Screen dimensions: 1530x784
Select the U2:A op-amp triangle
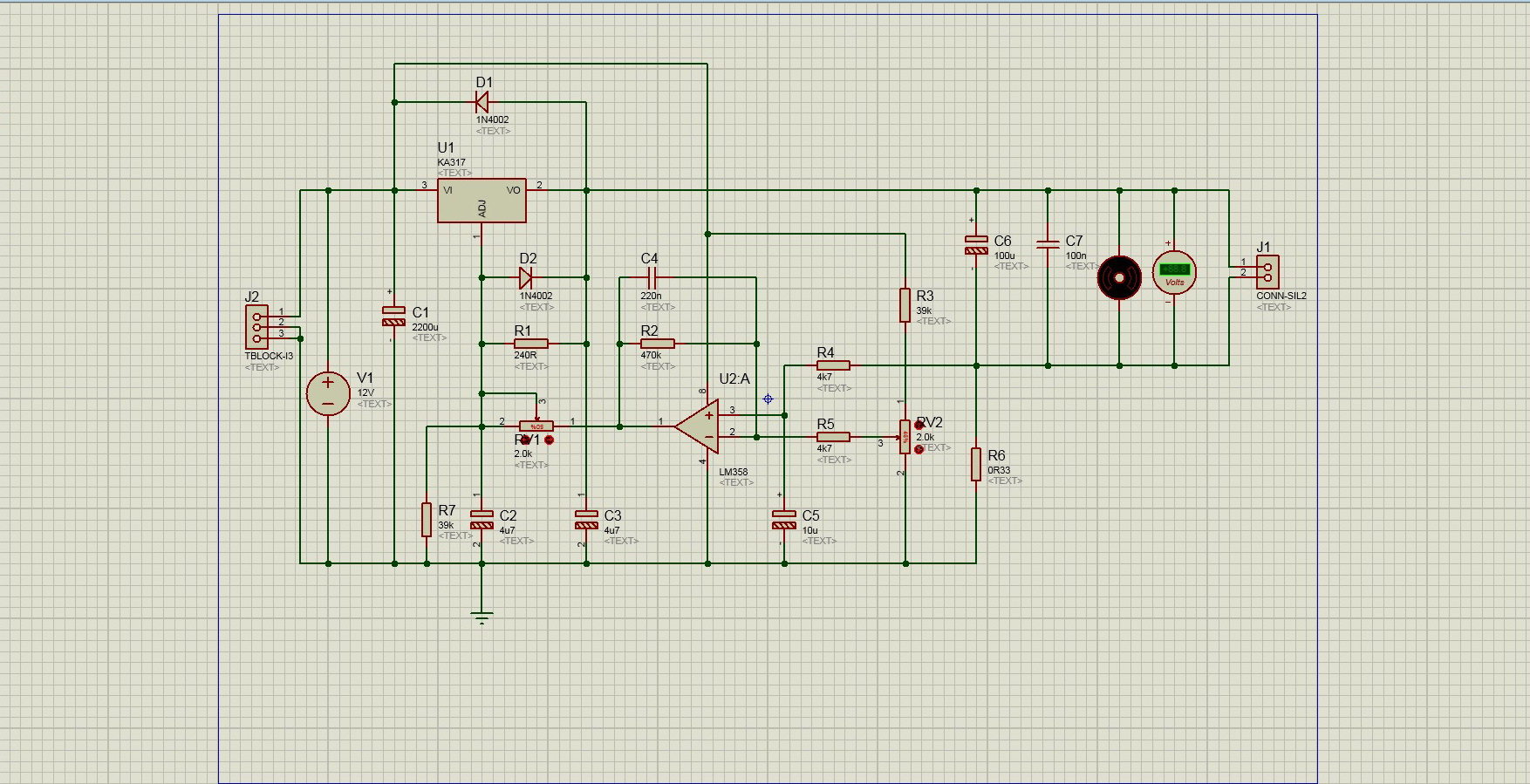[x=698, y=426]
